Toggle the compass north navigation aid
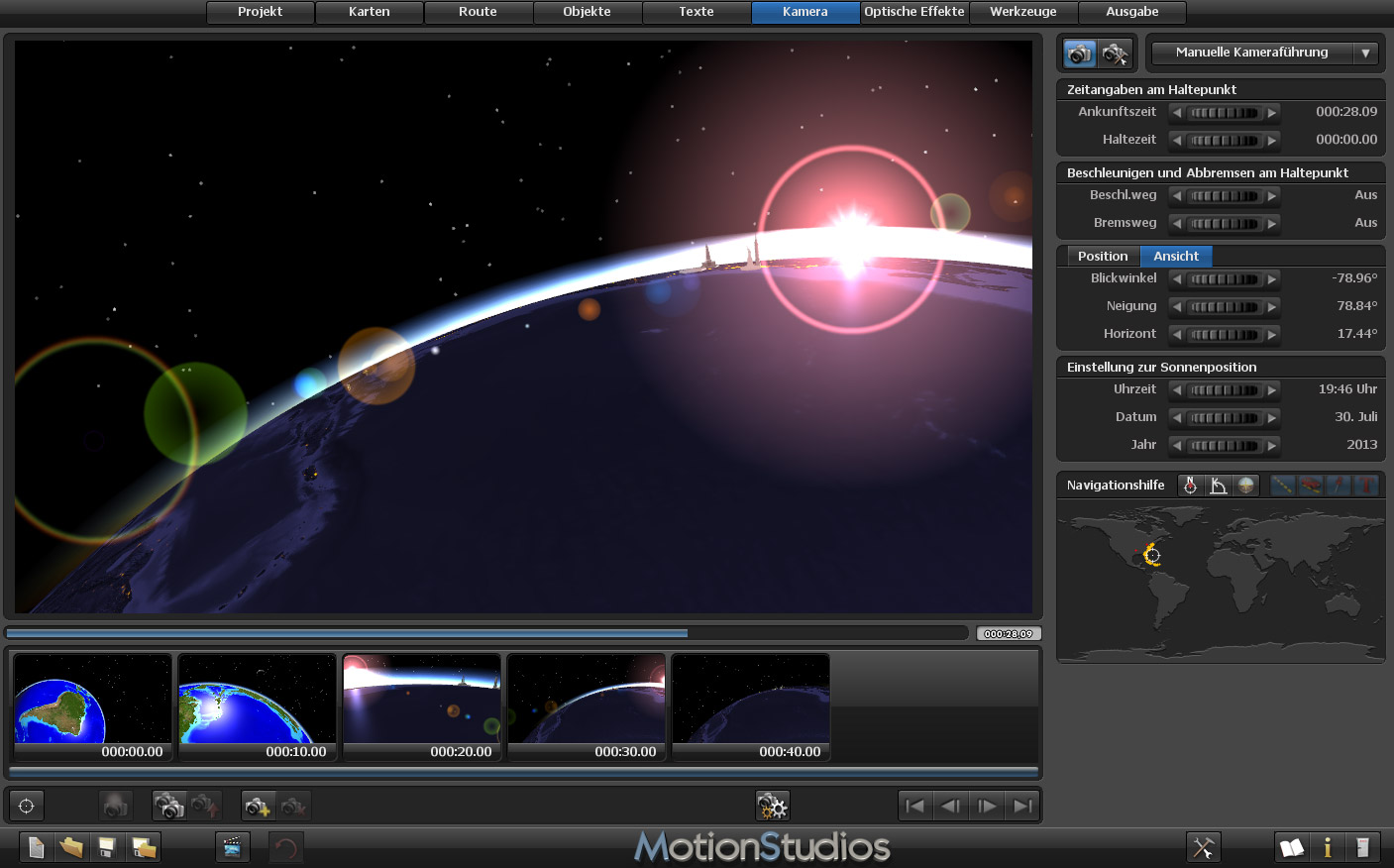 (x=1190, y=485)
